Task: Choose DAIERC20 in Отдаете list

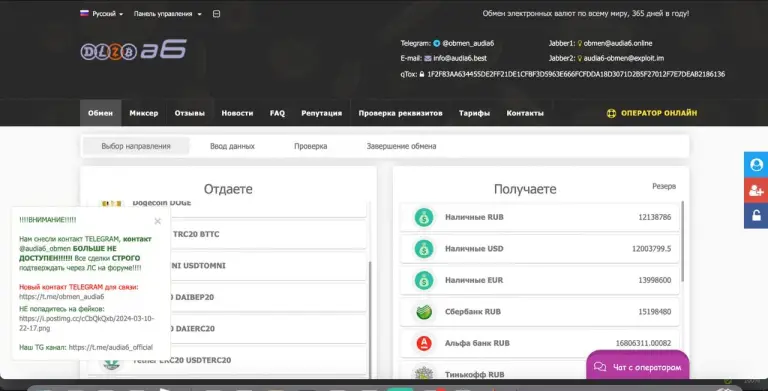Action: 268,328
